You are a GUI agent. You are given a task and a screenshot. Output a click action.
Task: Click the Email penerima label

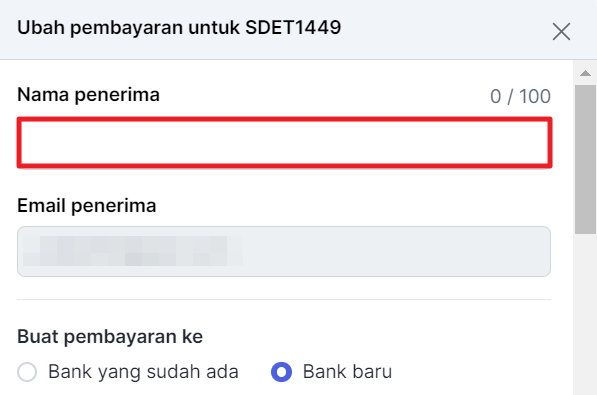click(x=87, y=206)
